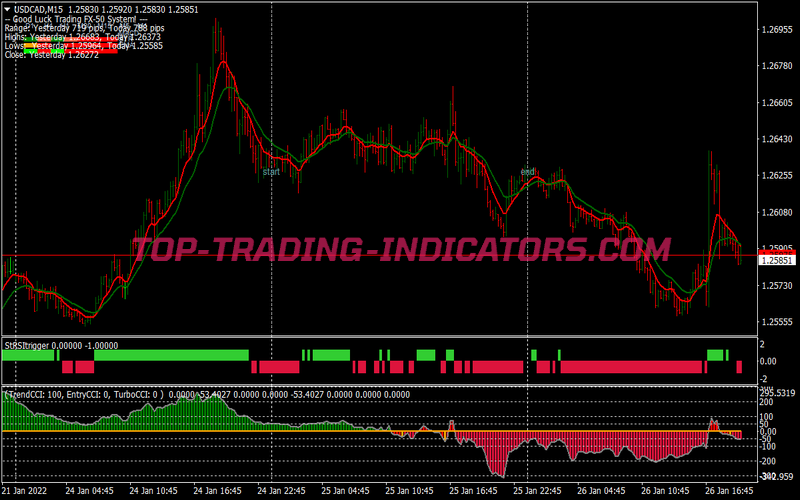This screenshot has height=500, width=800.
Task: Click the 'Highs: Yesterday 1.26683' info line
Action: point(83,37)
